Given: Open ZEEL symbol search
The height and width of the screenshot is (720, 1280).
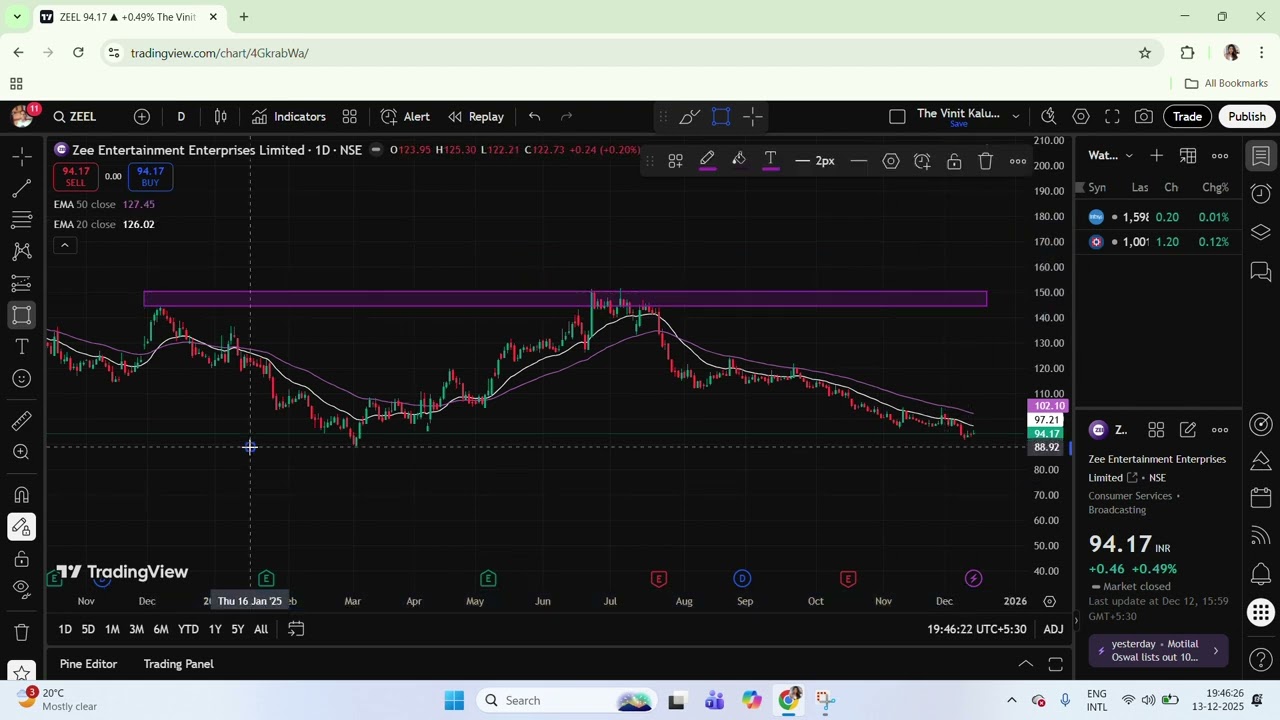Looking at the screenshot, I should pos(75,117).
